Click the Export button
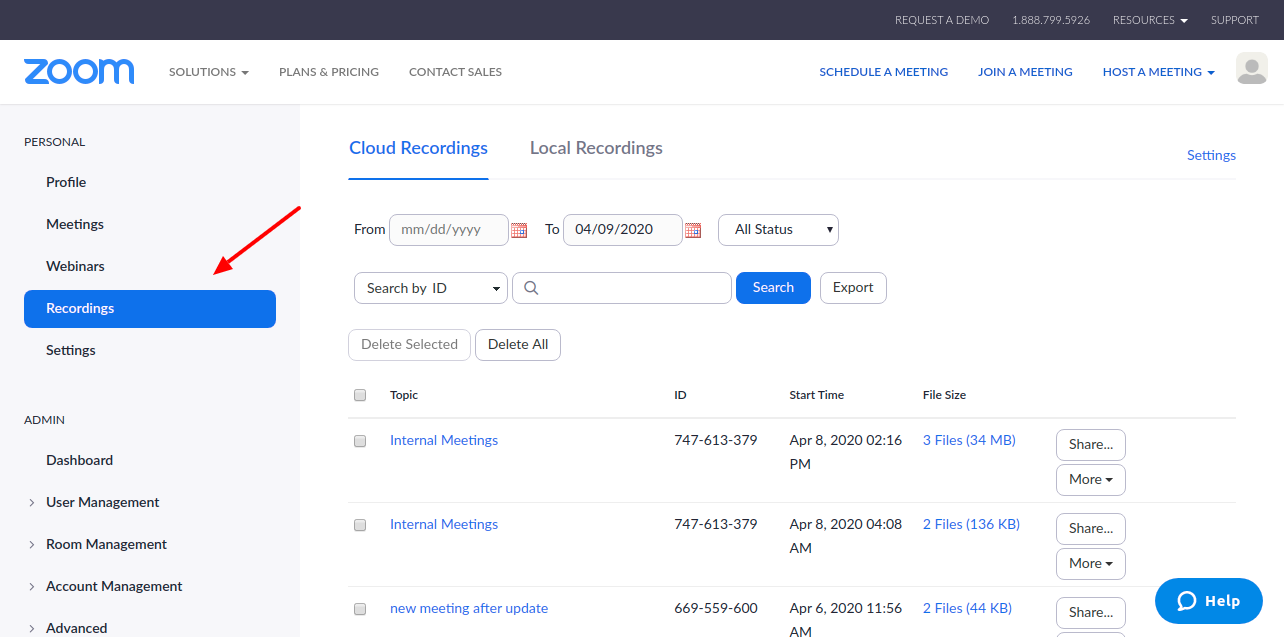This screenshot has width=1284, height=637. [x=853, y=288]
